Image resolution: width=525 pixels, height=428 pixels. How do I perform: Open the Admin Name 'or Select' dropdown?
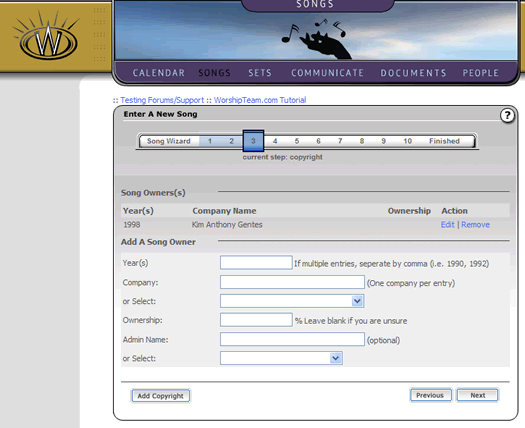(x=281, y=358)
